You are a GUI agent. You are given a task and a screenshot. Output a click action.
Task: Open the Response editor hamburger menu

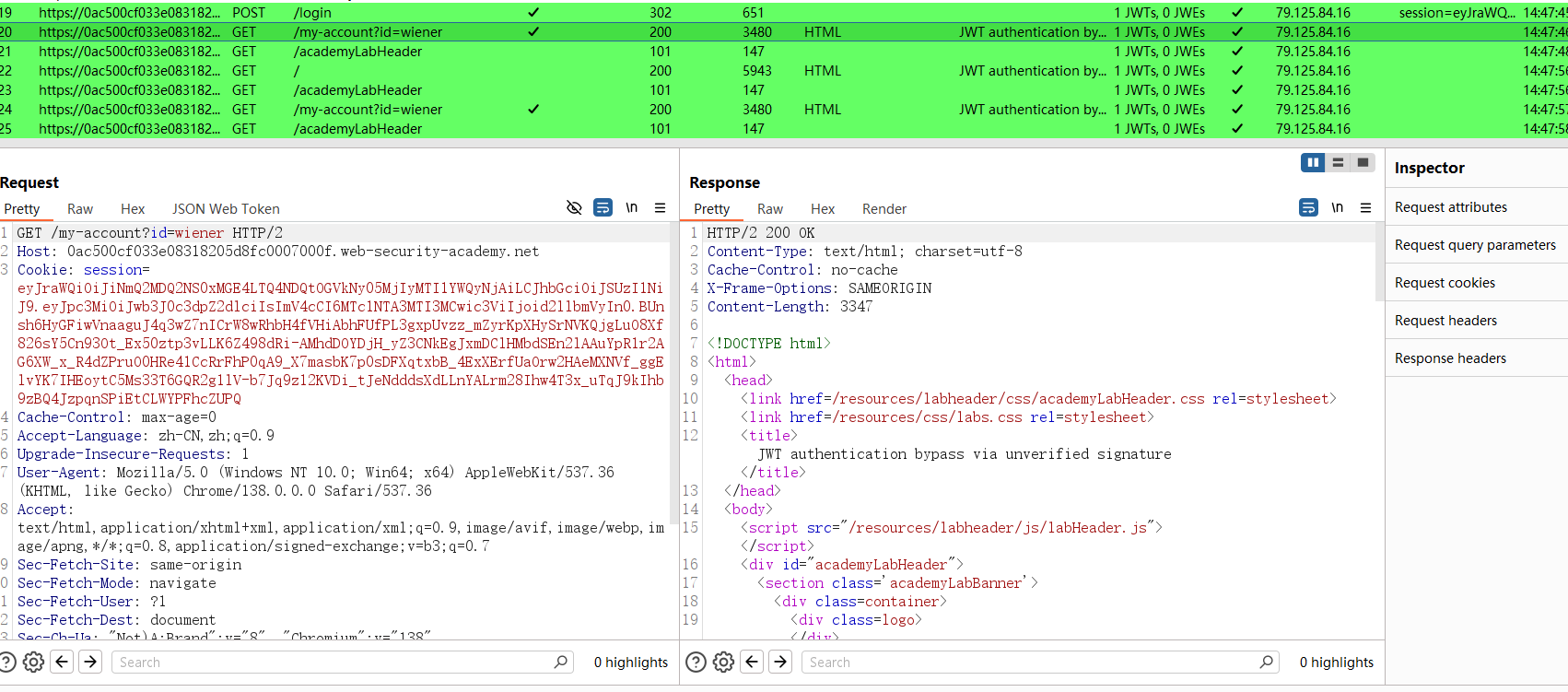[1365, 208]
